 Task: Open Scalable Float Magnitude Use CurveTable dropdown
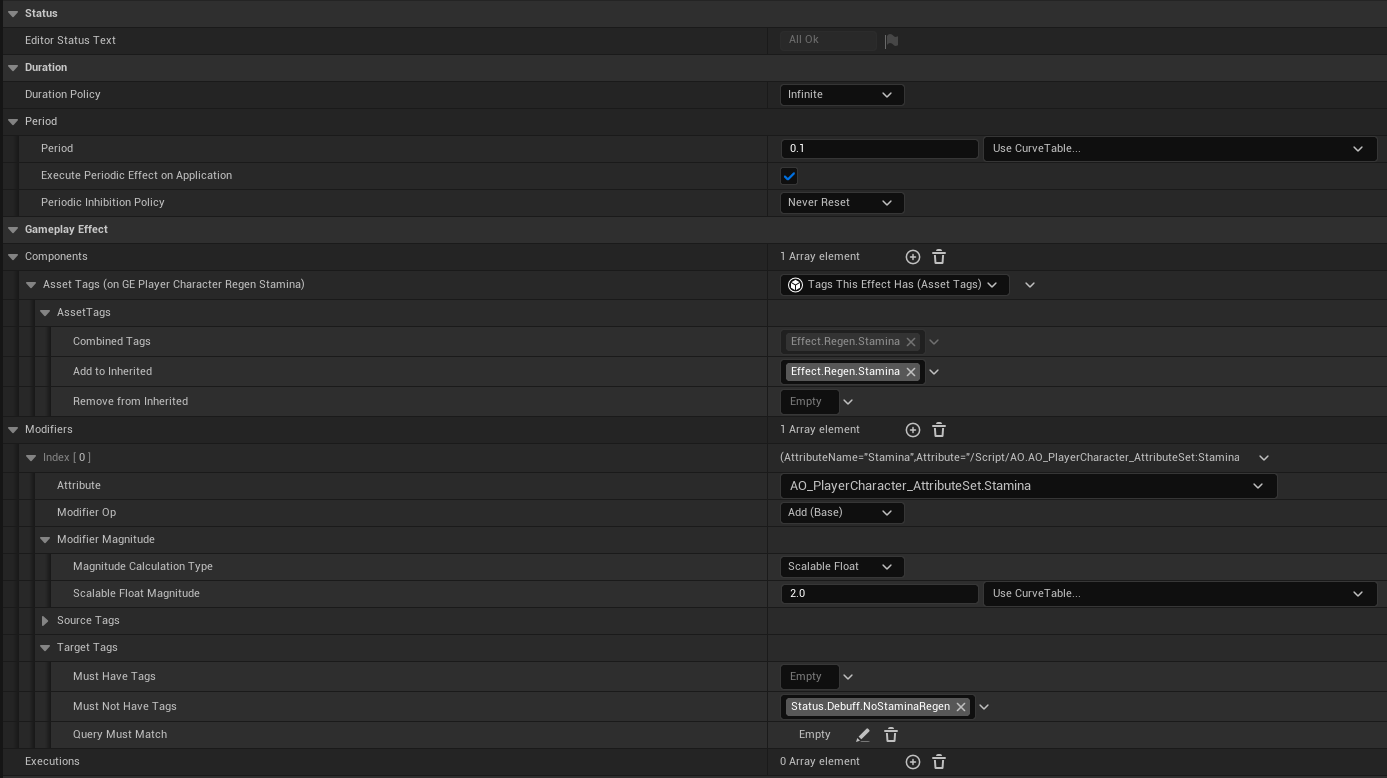click(x=1180, y=594)
